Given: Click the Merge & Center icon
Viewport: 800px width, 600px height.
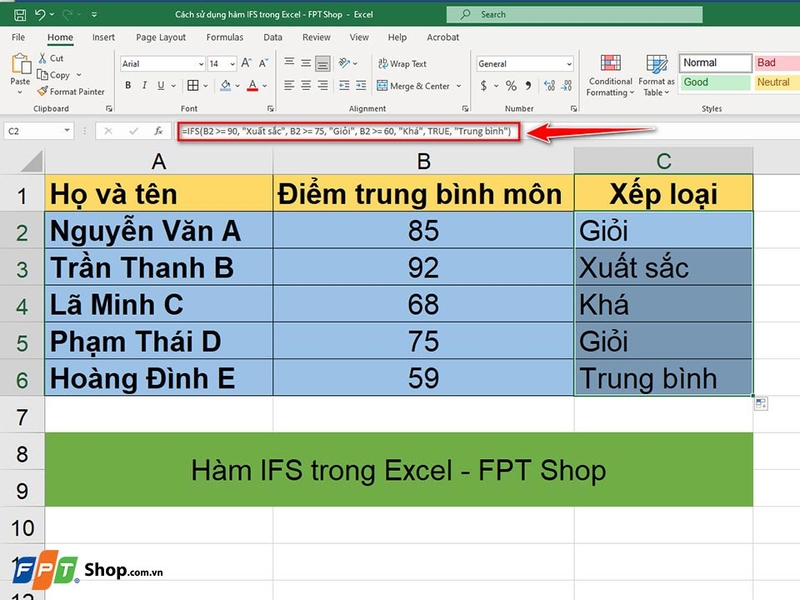Looking at the screenshot, I should [381, 85].
